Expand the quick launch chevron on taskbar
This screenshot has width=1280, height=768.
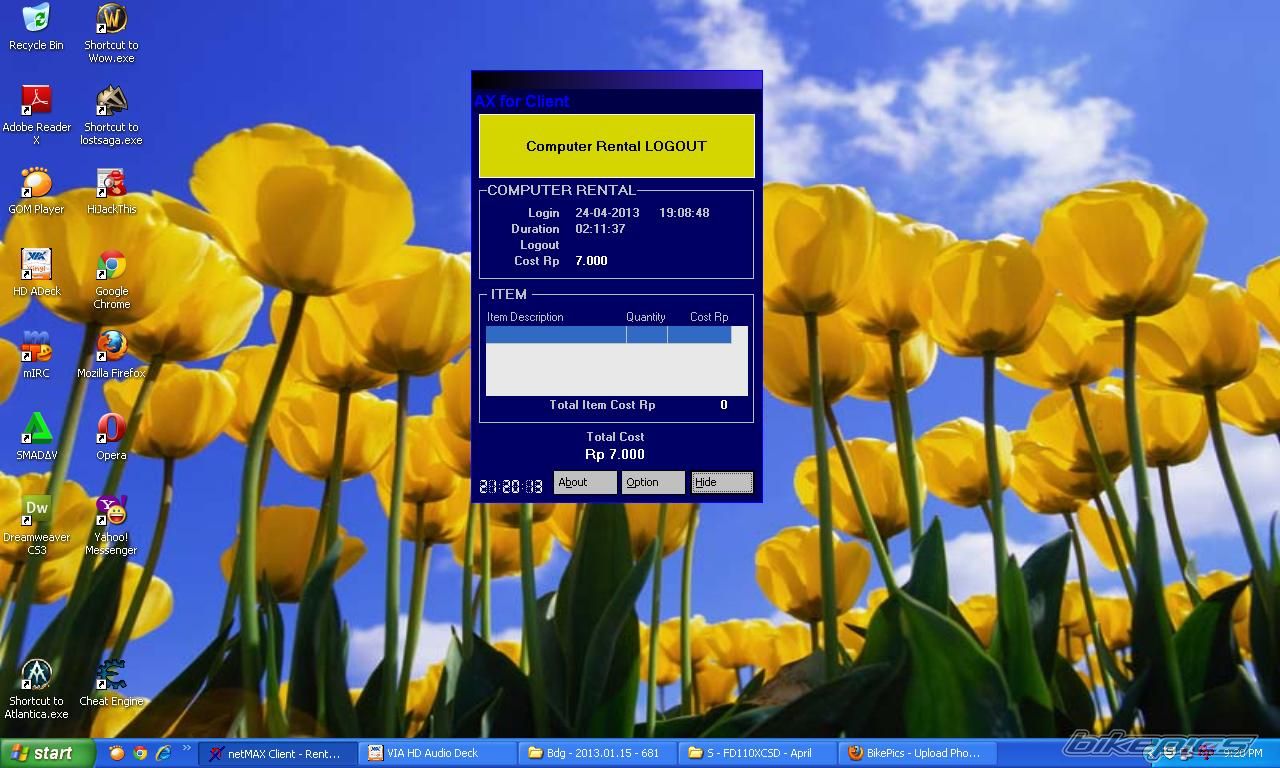186,749
